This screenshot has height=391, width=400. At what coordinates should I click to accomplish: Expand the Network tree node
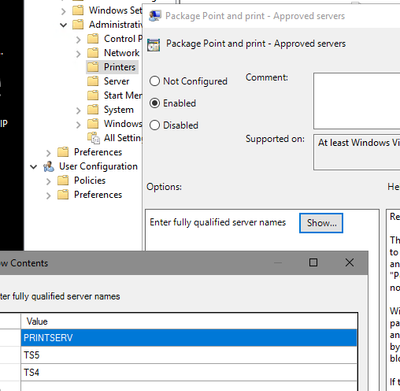click(x=78, y=54)
